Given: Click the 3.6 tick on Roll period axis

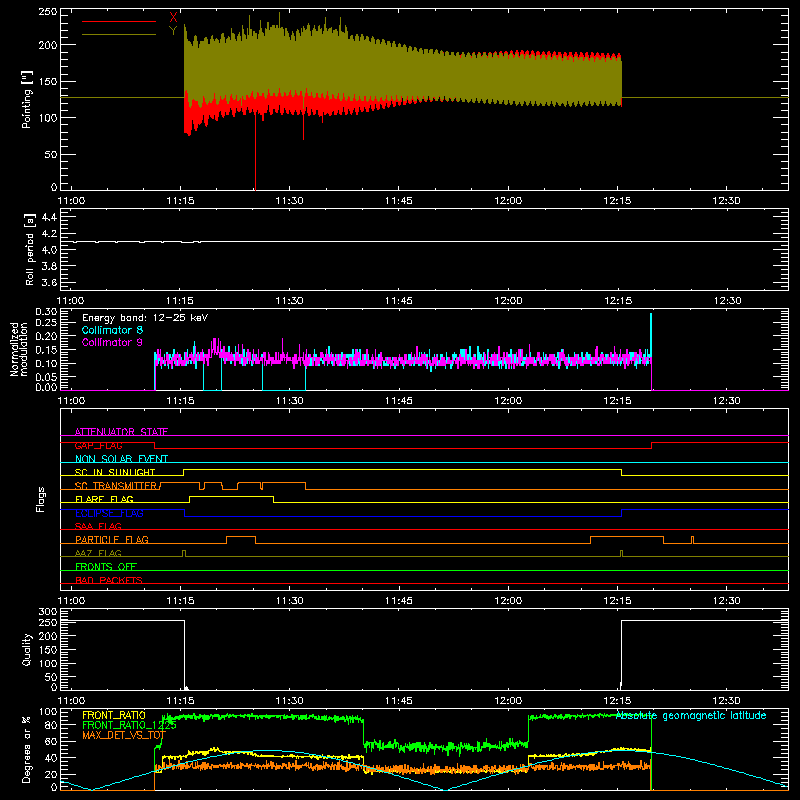Looking at the screenshot, I should 49,282.
